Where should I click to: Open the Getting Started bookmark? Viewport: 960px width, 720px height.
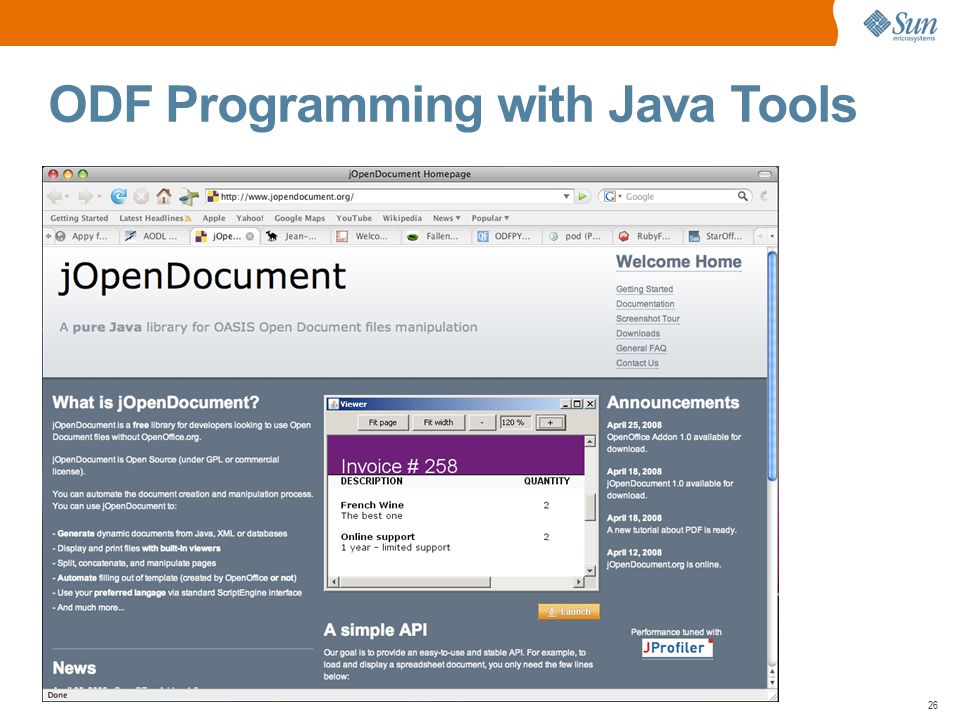coord(79,218)
